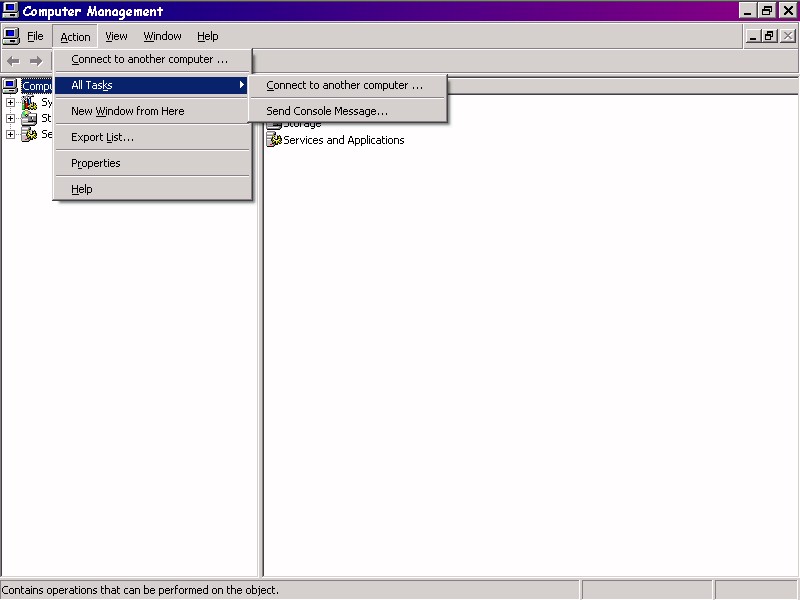This screenshot has height=600, width=800.
Task: Restore the inner console window
Action: coord(769,36)
